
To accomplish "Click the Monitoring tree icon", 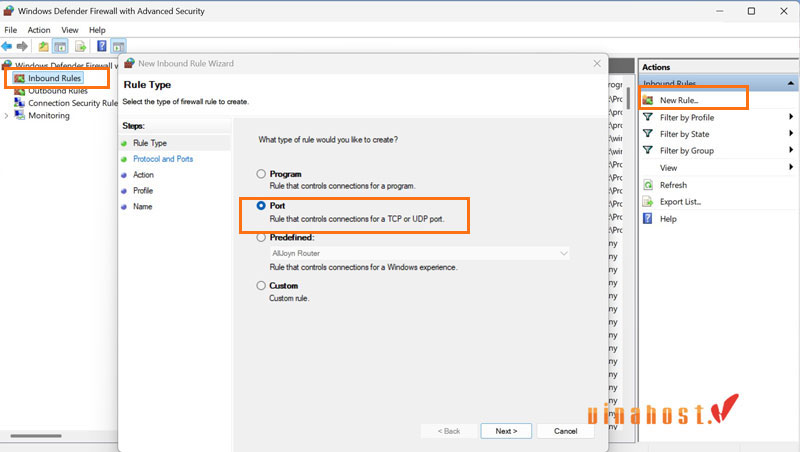I will pyautogui.click(x=19, y=115).
